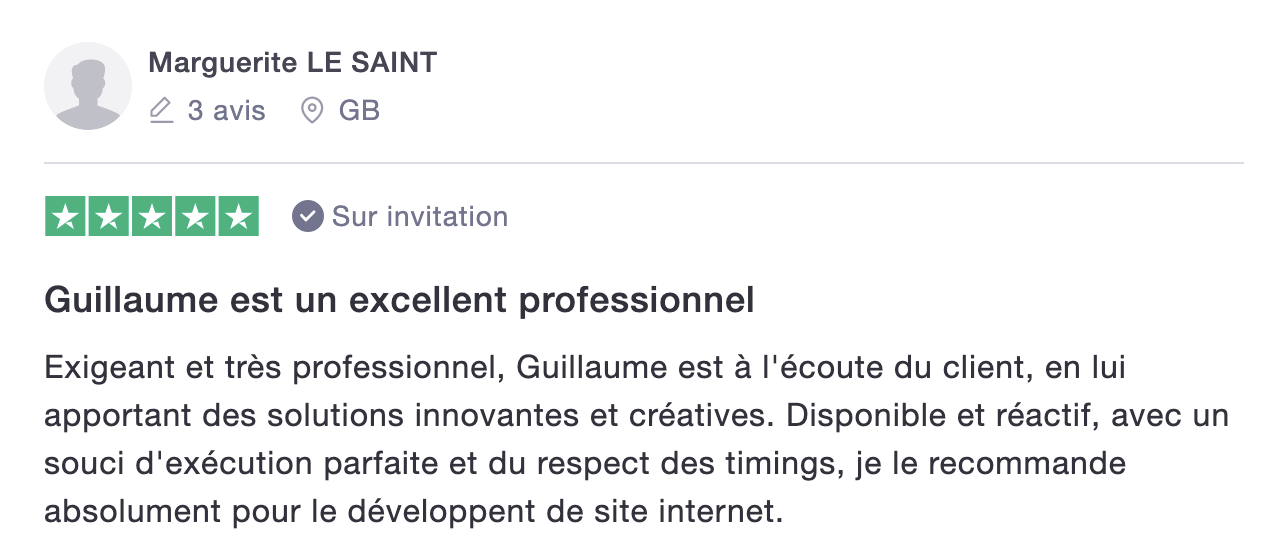Click the "GB" country label

pyautogui.click(x=360, y=110)
